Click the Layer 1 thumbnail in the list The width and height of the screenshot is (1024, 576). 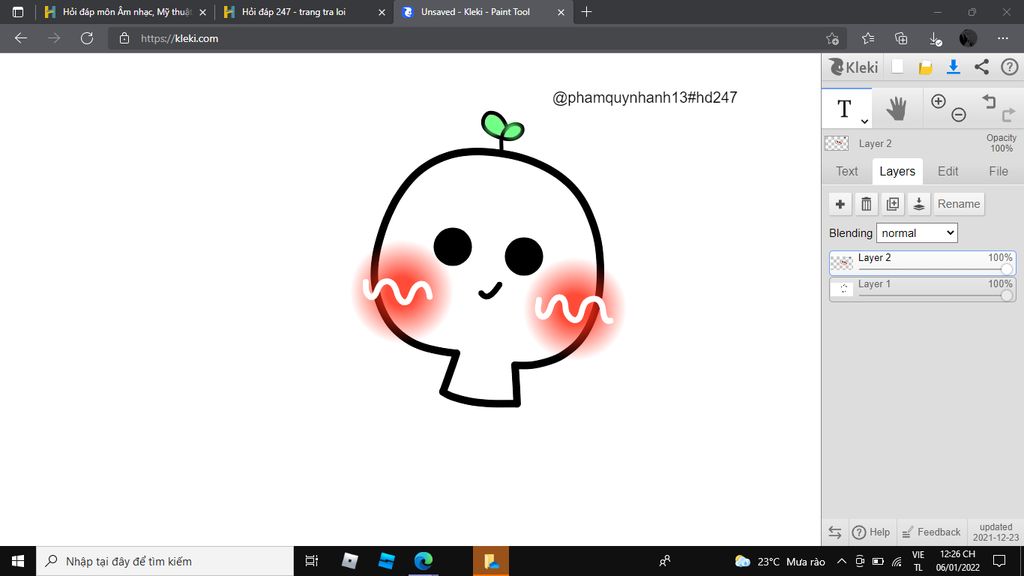[842, 289]
